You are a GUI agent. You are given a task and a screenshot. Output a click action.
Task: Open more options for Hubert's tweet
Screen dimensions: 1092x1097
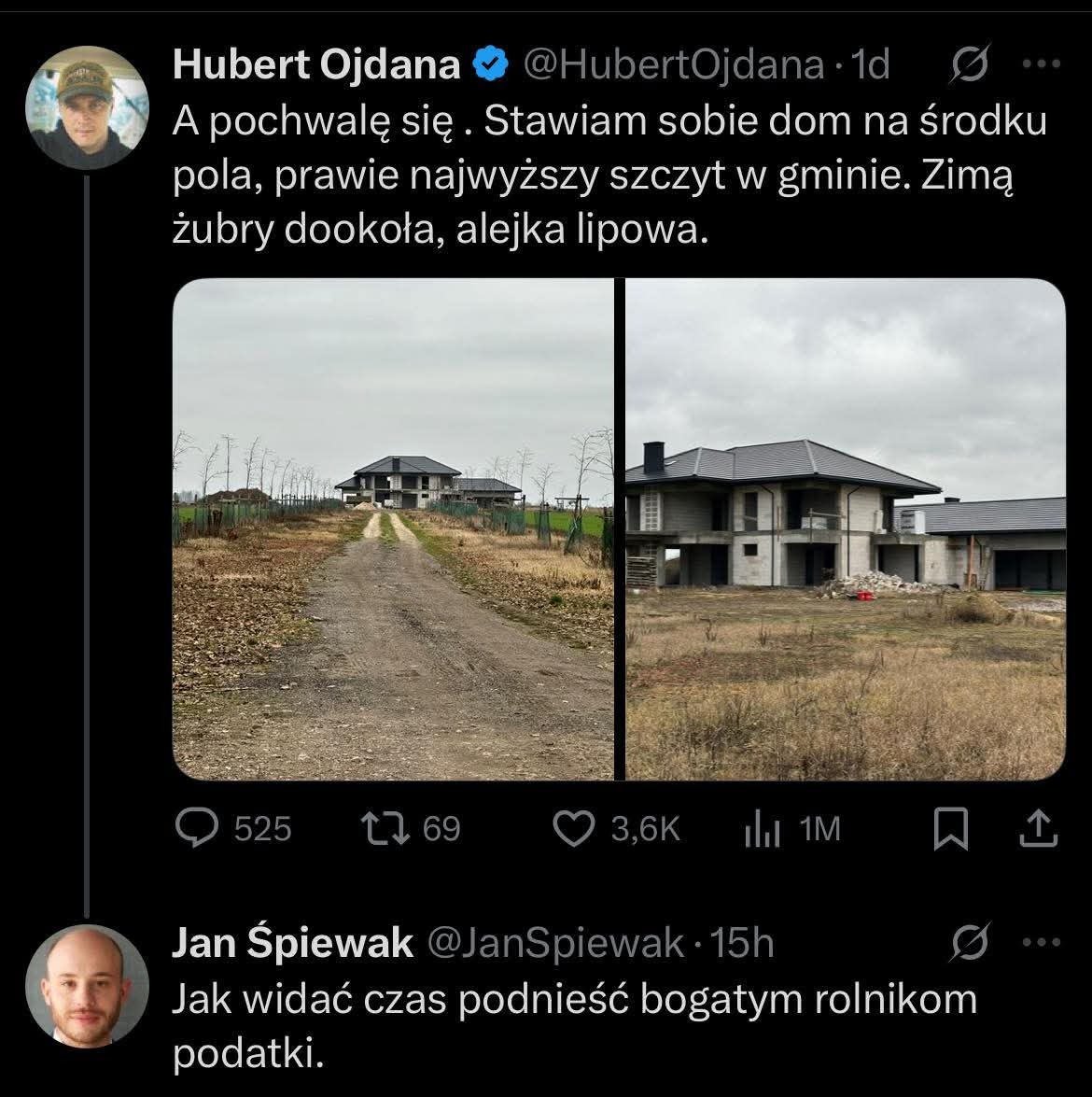(x=1042, y=65)
